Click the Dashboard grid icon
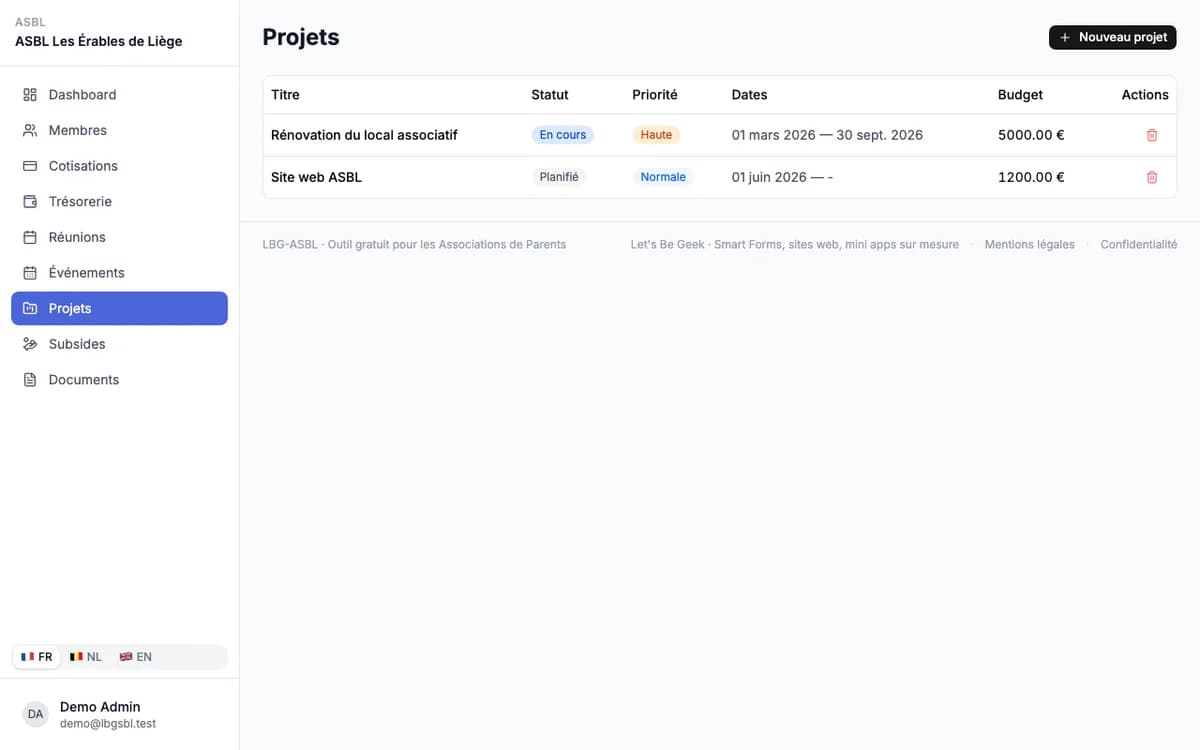The height and width of the screenshot is (750, 1200). pyautogui.click(x=30, y=95)
